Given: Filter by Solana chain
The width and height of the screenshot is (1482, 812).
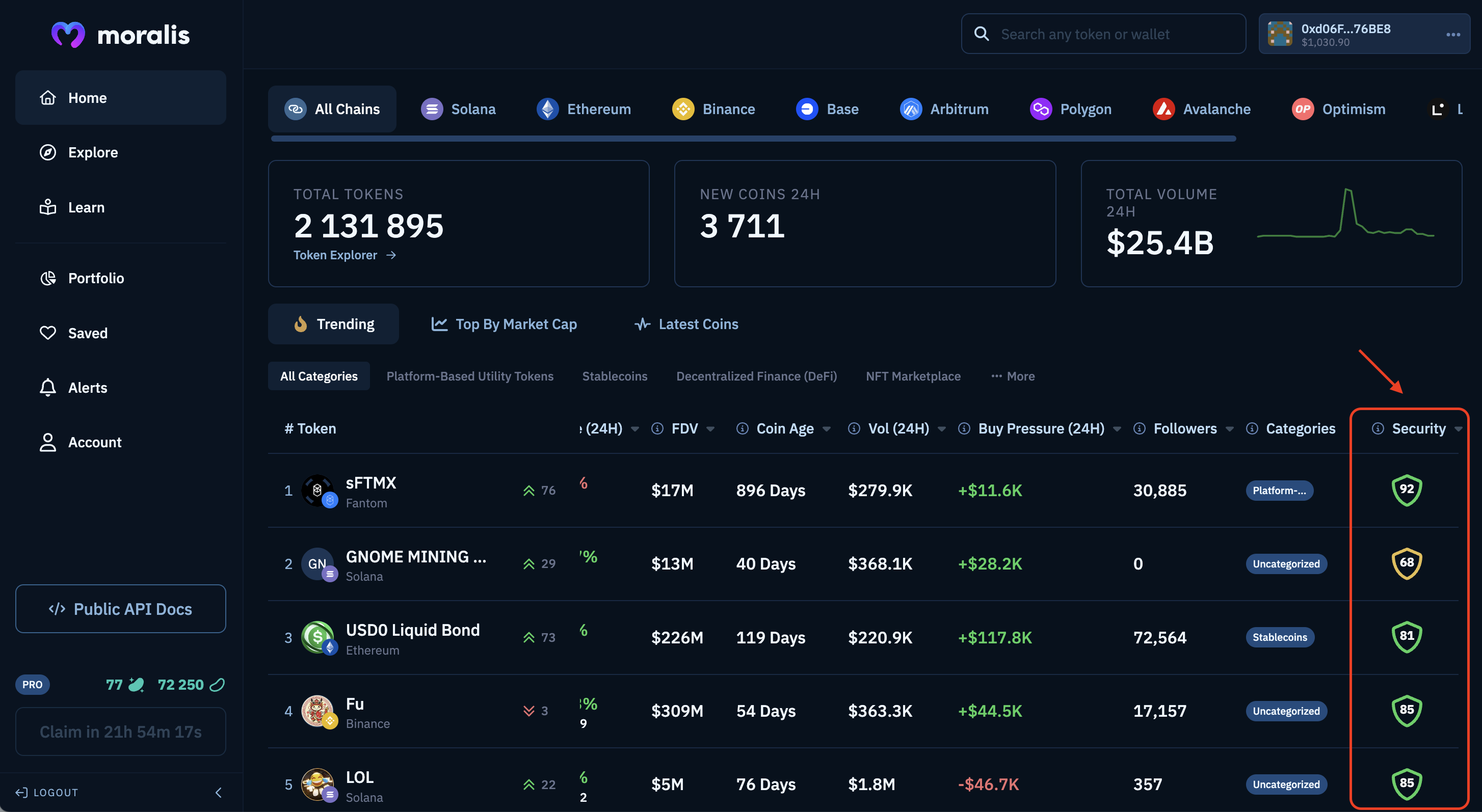Looking at the screenshot, I should coord(458,109).
